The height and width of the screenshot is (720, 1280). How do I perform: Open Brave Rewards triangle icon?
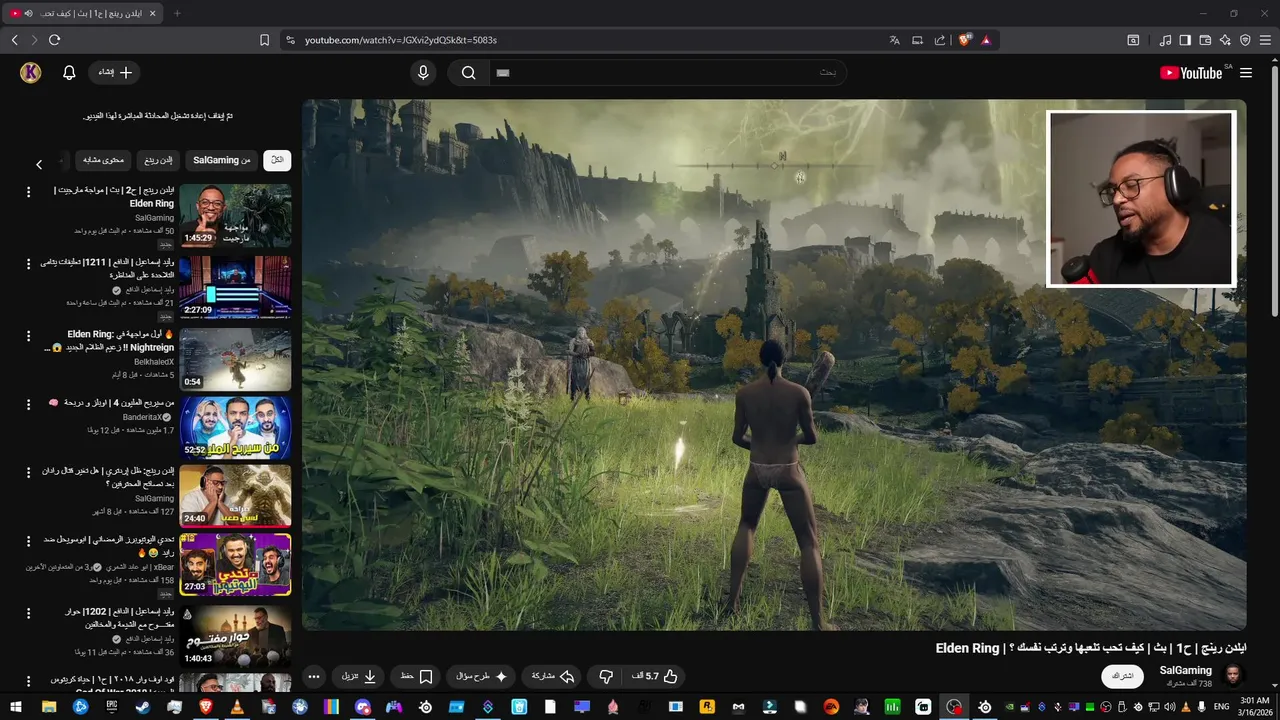coord(986,40)
